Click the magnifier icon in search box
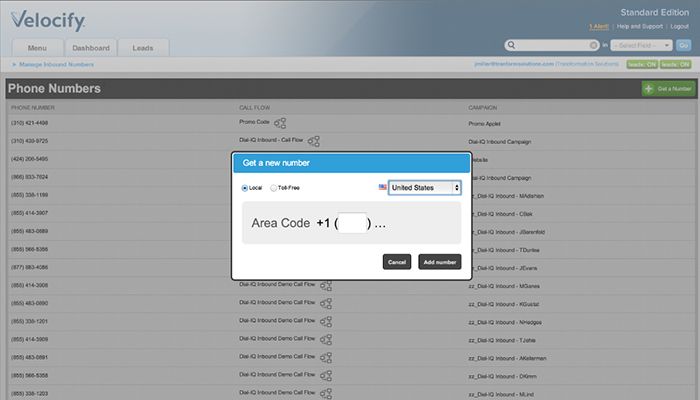 [512, 45]
